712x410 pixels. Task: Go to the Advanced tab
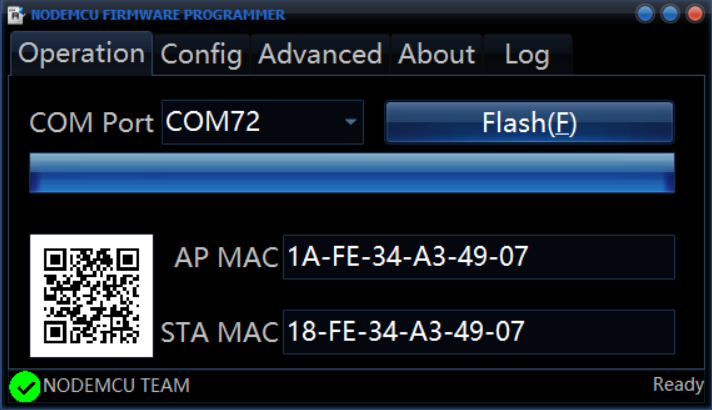coord(320,54)
